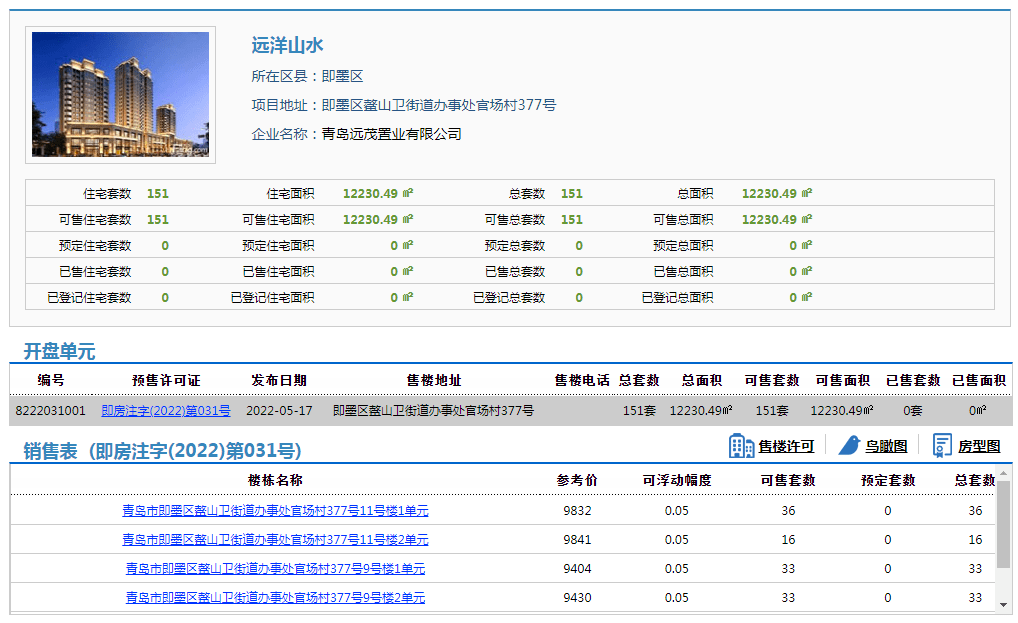This screenshot has width=1018, height=623.
Task: Click the sales table scrollbar down arrow
Action: [x=1004, y=605]
